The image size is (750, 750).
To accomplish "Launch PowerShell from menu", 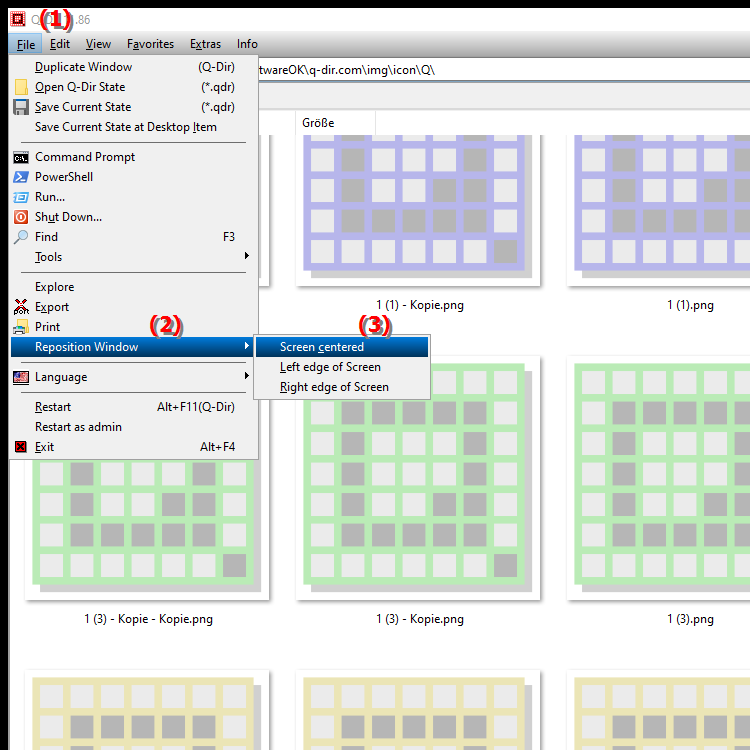I will 133,177.
